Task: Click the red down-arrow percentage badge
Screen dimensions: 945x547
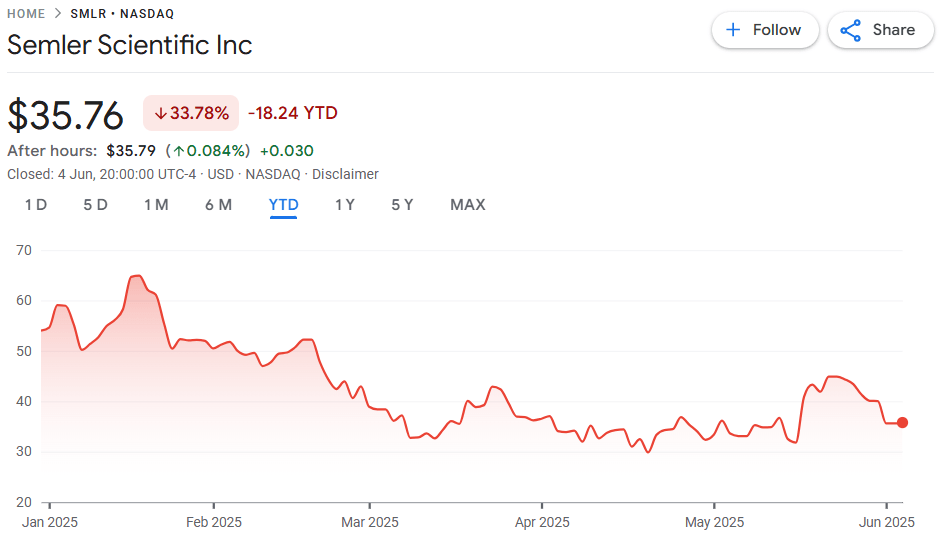Action: click(x=191, y=113)
